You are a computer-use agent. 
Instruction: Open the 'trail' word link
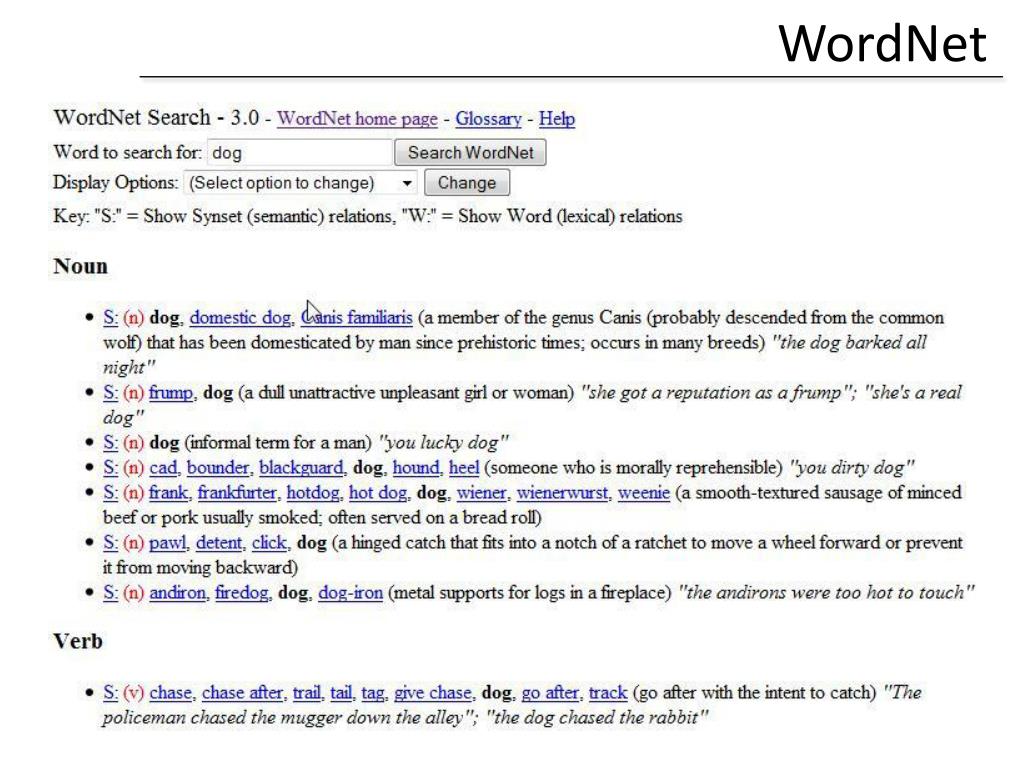point(307,693)
